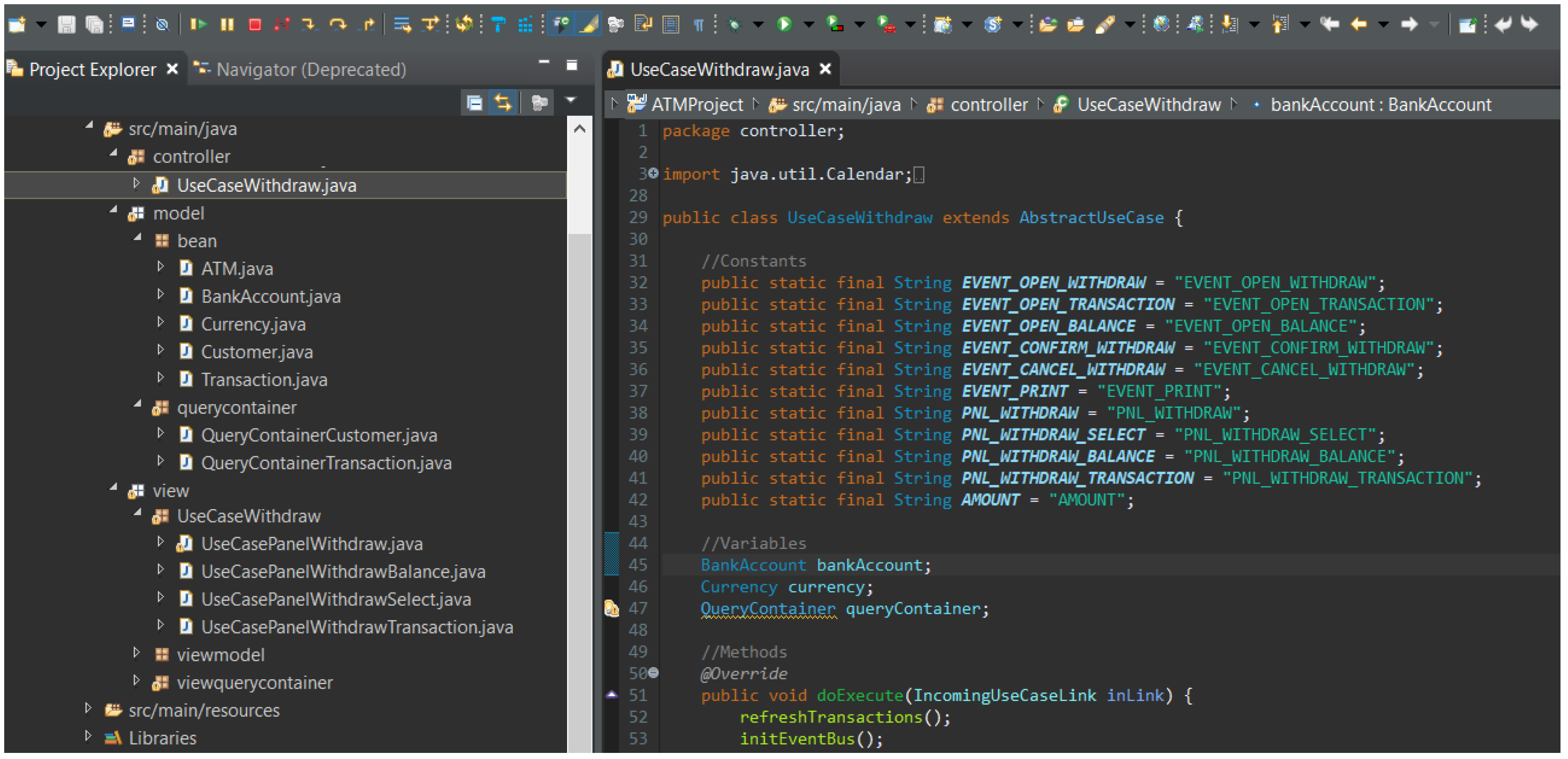1568x759 pixels.
Task: Click the Skip All Breakpoints icon
Action: pyautogui.click(x=162, y=24)
